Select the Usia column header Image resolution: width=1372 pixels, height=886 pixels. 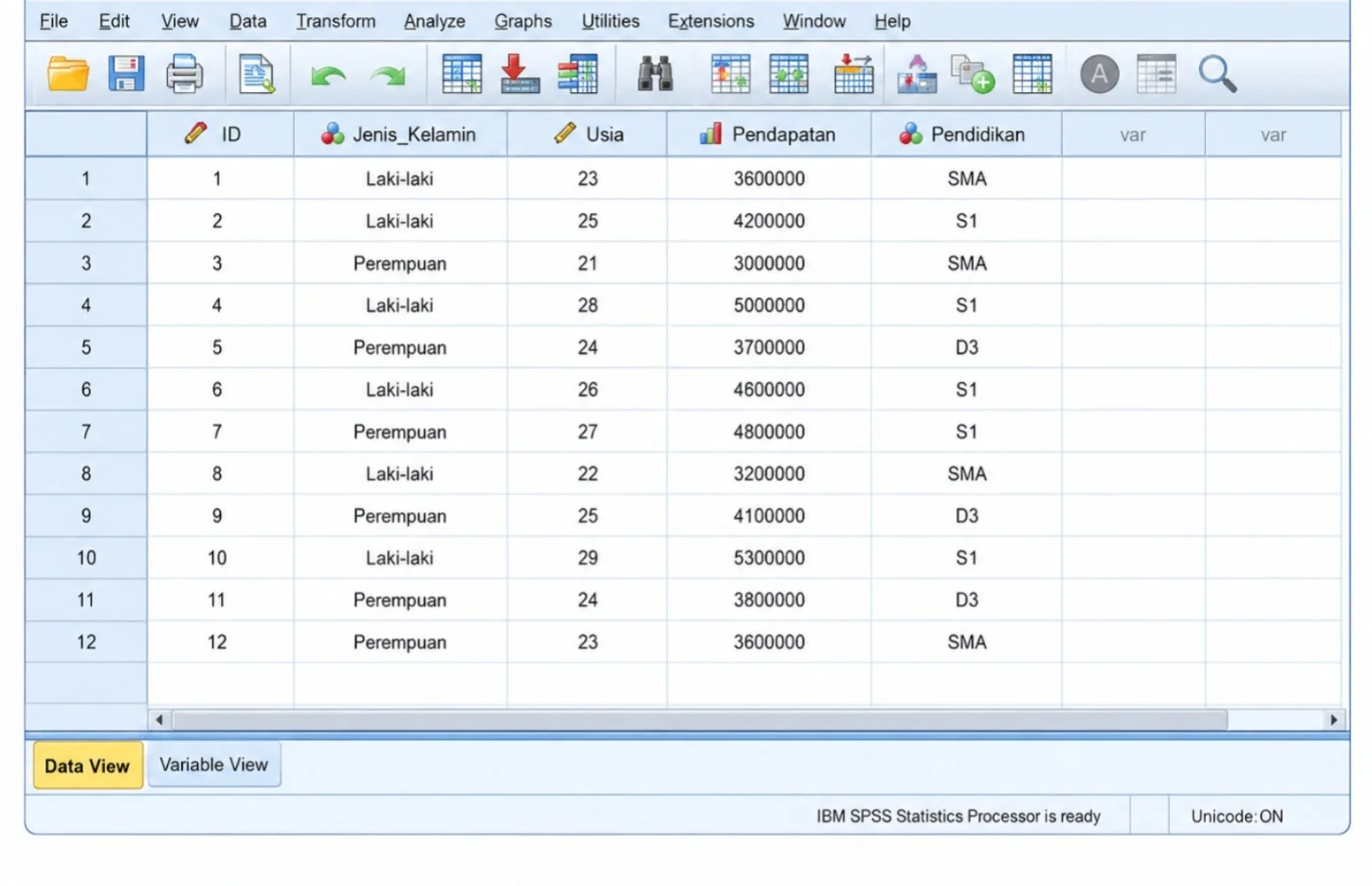click(587, 135)
